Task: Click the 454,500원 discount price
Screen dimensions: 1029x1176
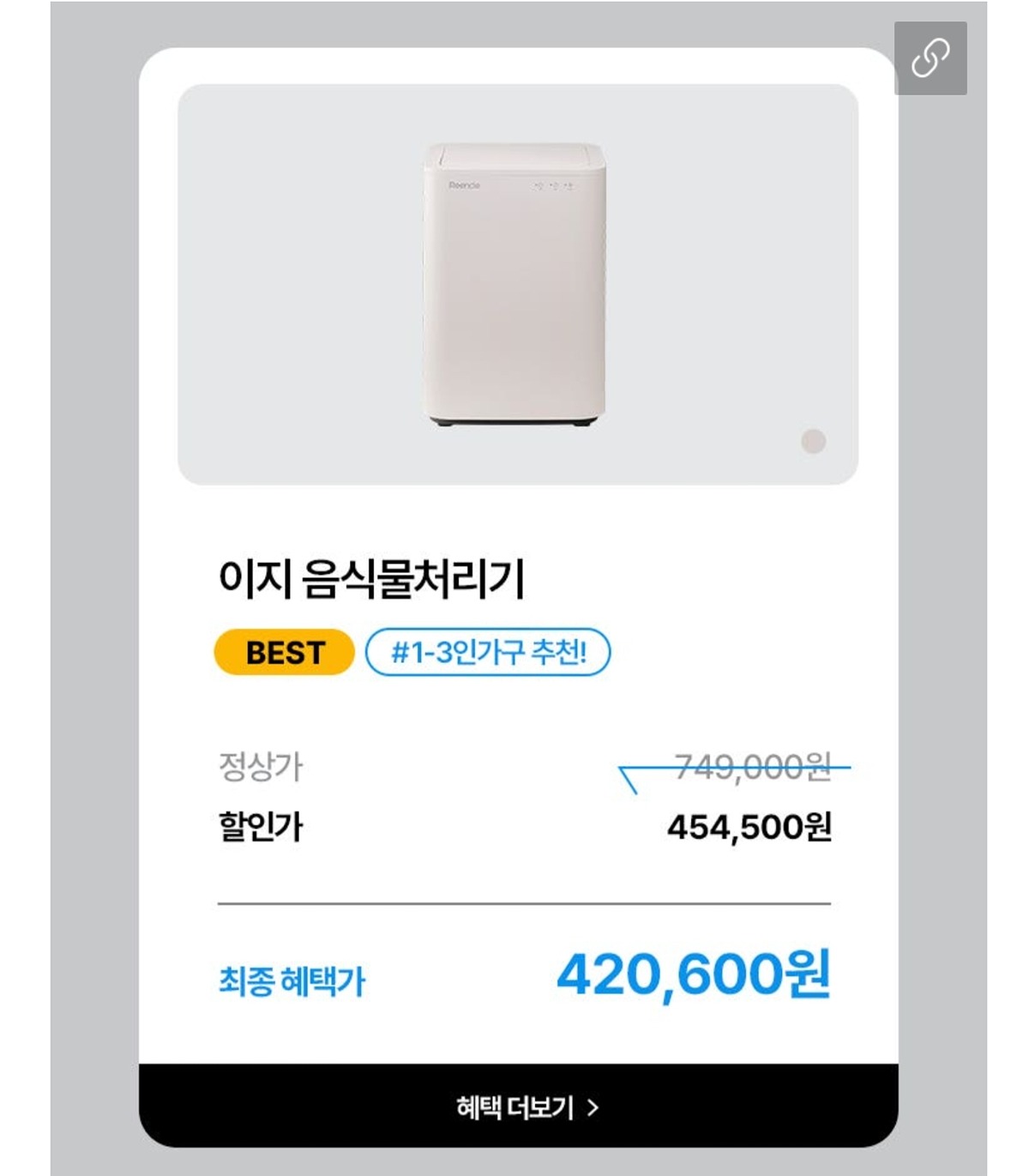Action: pyautogui.click(x=749, y=828)
